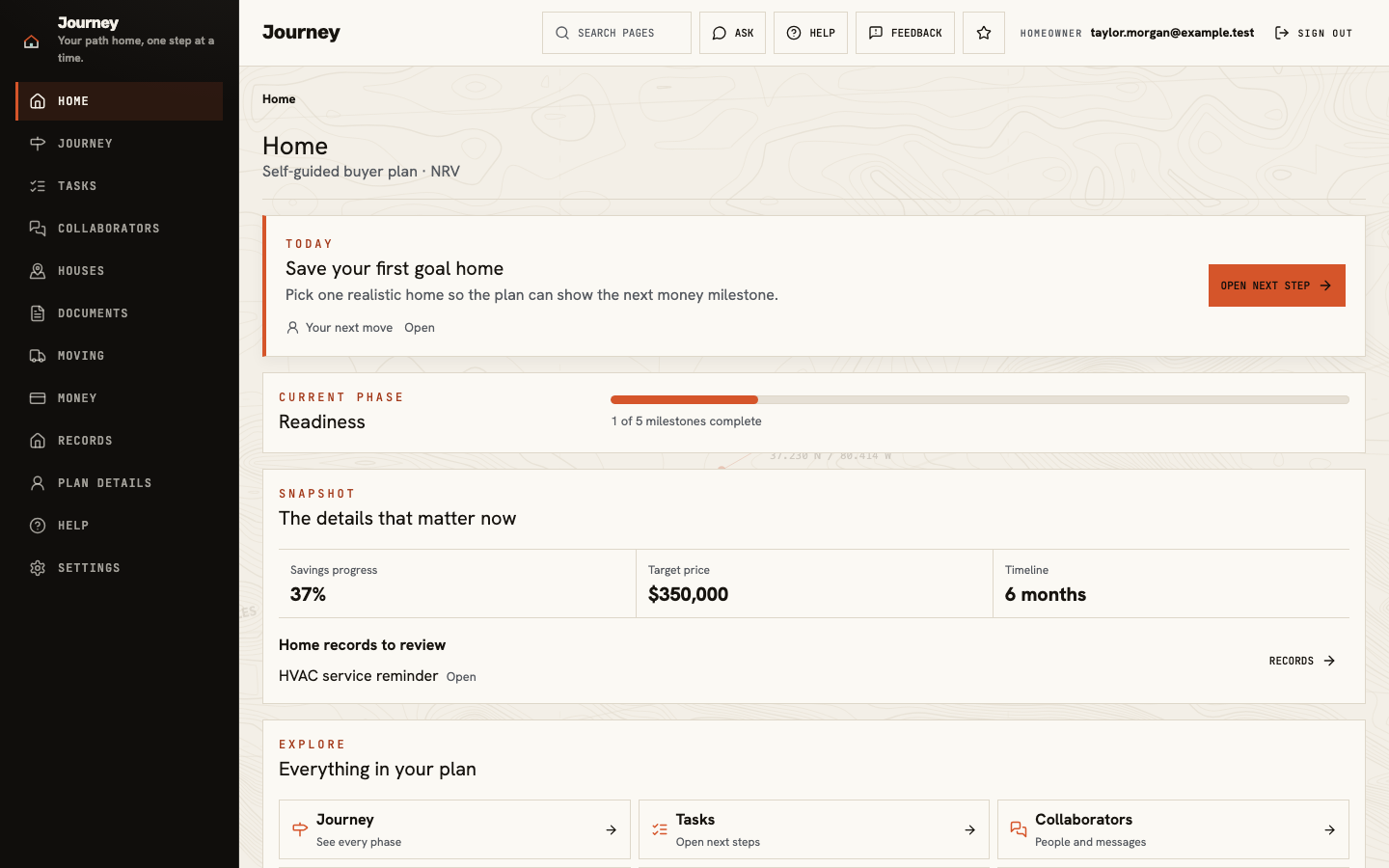This screenshot has height=868, width=1389.
Task: Open Help from the top bar
Action: 810,33
